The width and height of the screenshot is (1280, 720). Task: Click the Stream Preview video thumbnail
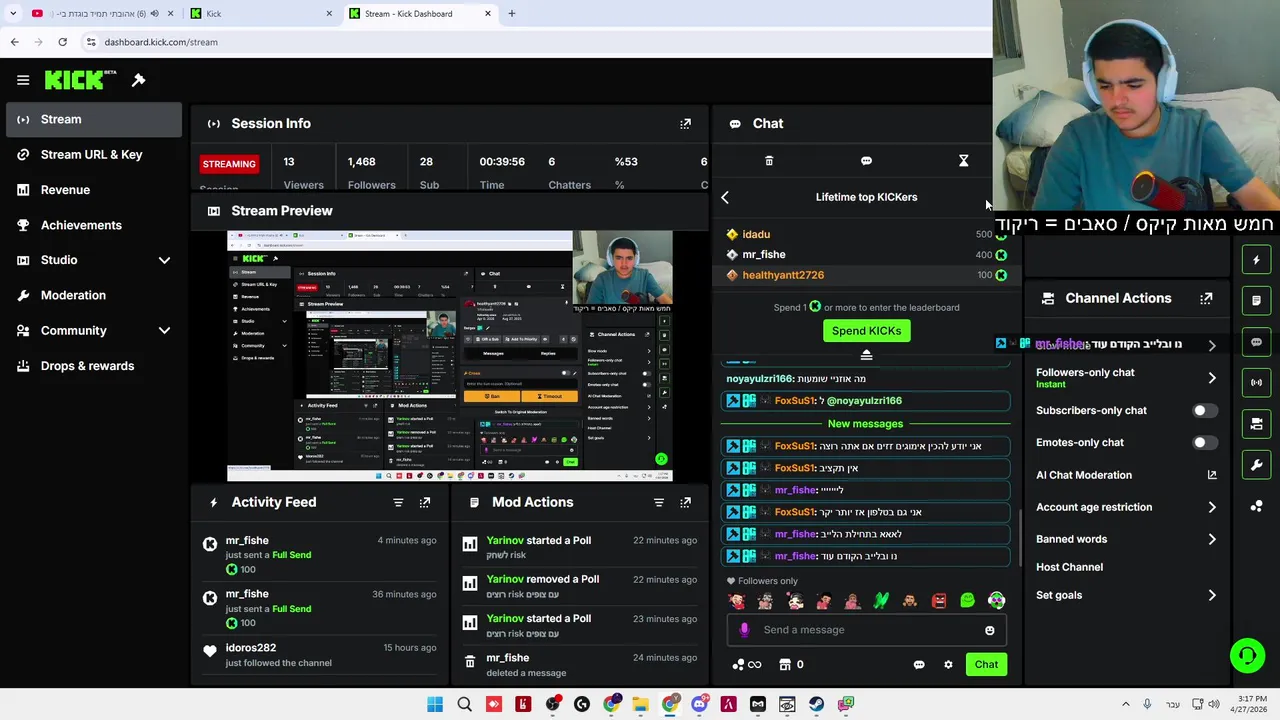450,356
